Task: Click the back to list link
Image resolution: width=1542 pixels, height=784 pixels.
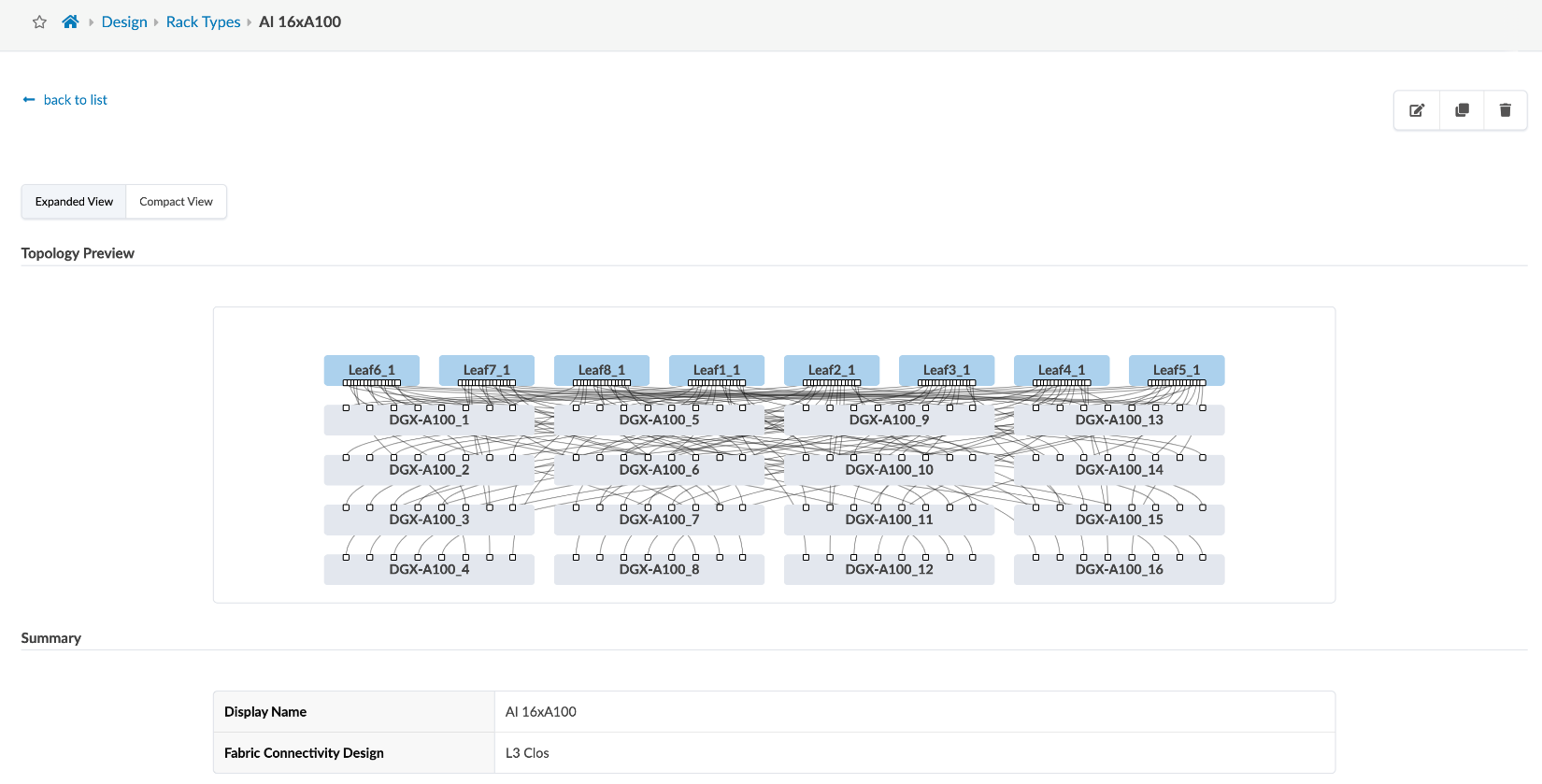Action: coord(65,100)
